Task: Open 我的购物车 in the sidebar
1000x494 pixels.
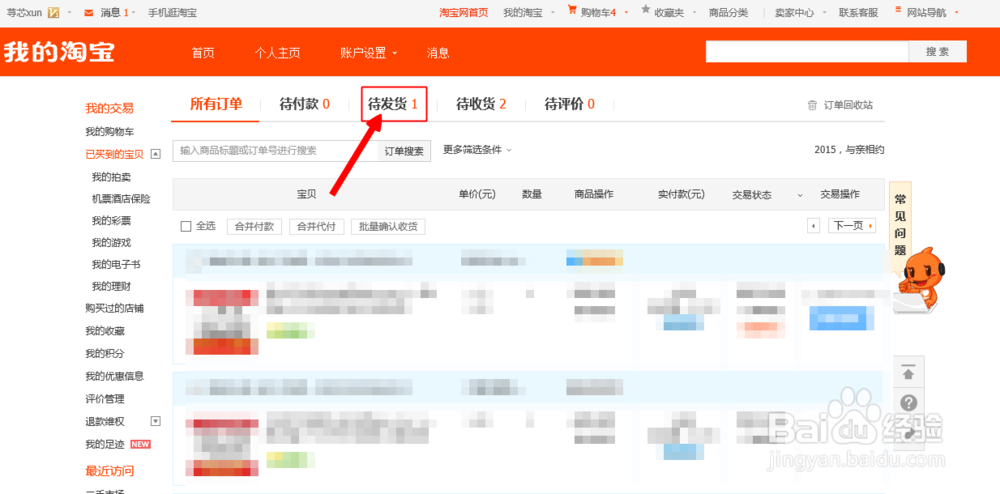Action: click(x=110, y=131)
